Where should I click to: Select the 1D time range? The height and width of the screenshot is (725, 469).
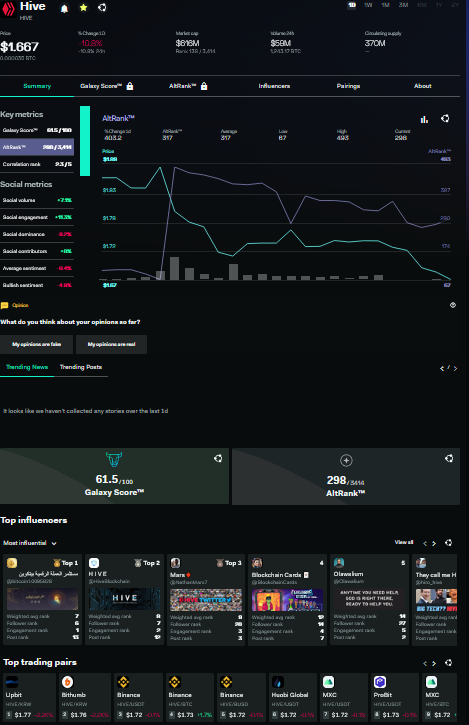(352, 5)
